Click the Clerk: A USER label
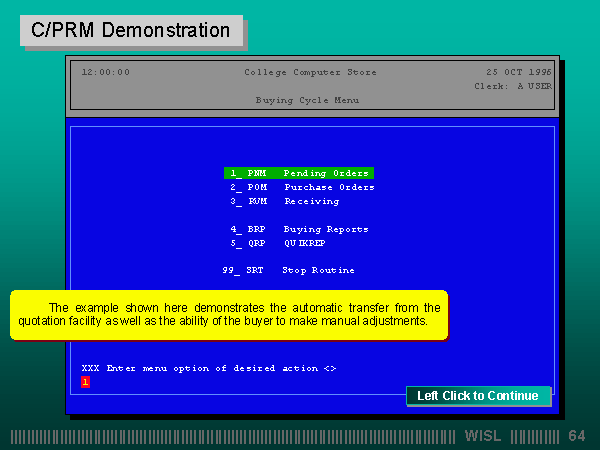This screenshot has width=600, height=450. point(512,86)
